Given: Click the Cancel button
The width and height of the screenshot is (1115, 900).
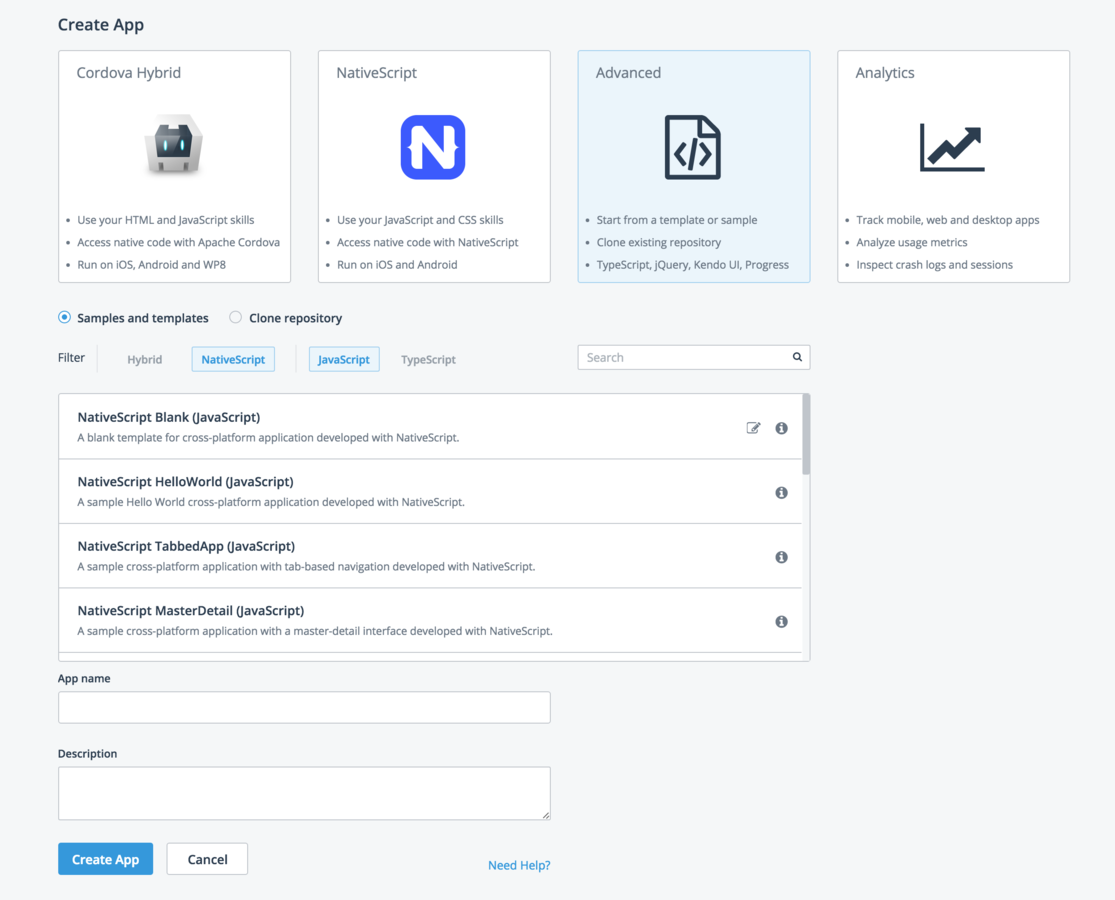Looking at the screenshot, I should pyautogui.click(x=207, y=859).
